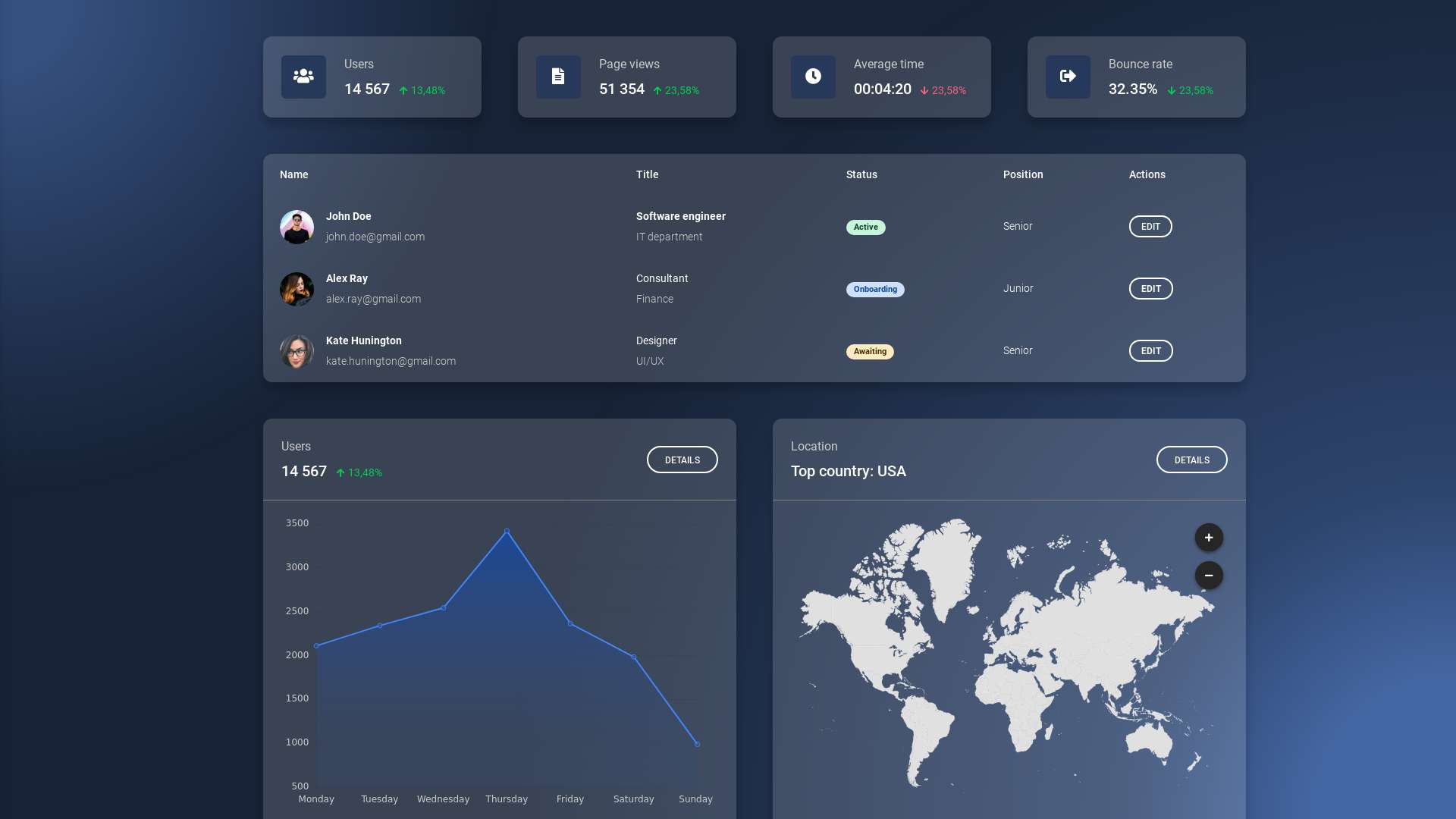Click the Name column header
The height and width of the screenshot is (819, 1456).
(293, 174)
